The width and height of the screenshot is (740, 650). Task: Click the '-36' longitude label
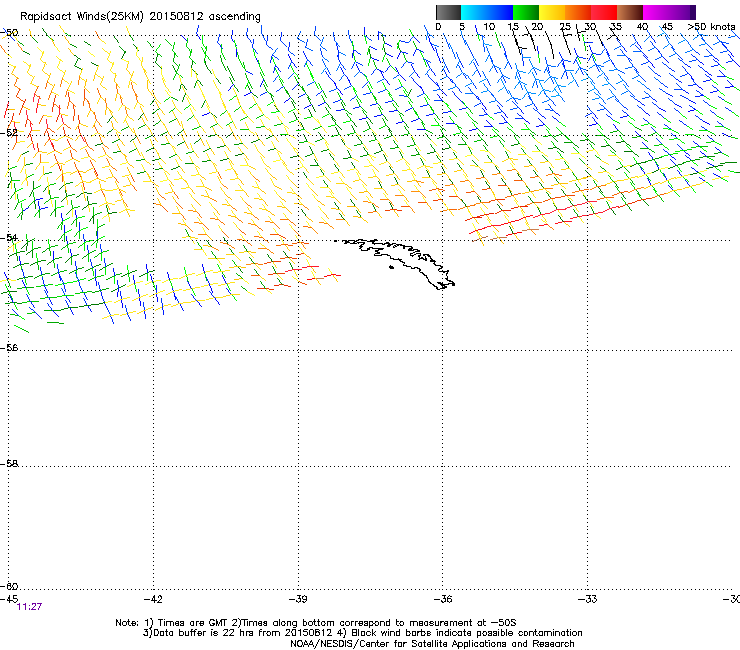[443, 599]
